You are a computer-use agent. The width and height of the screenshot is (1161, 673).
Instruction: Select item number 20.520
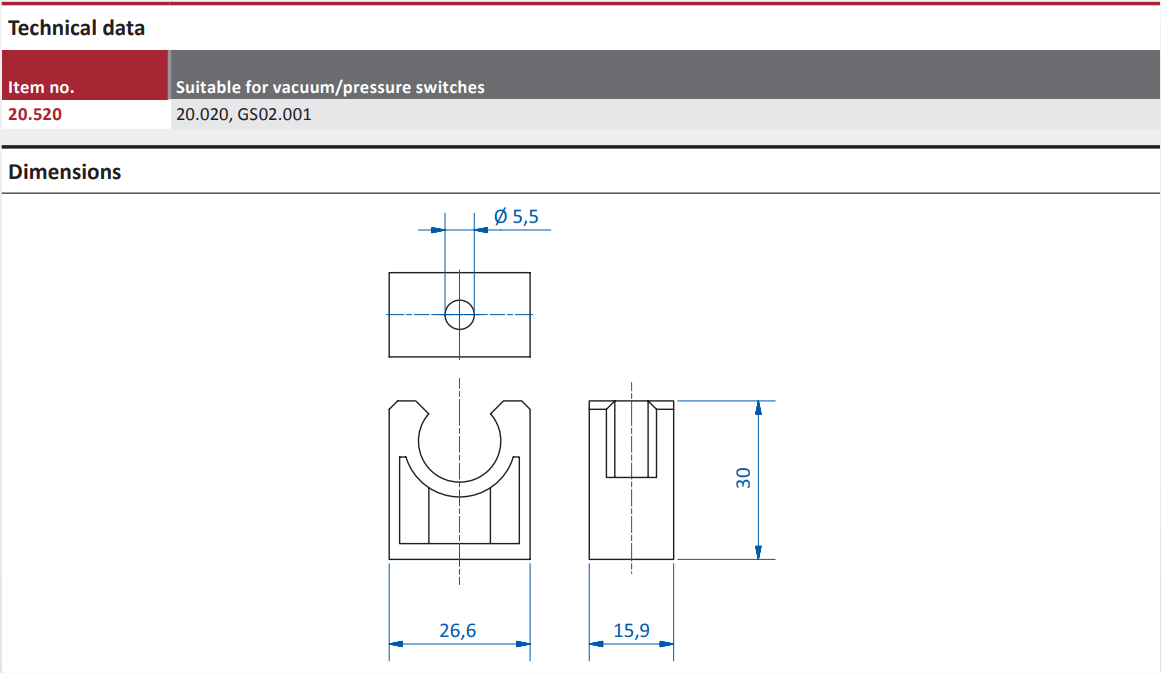35,114
